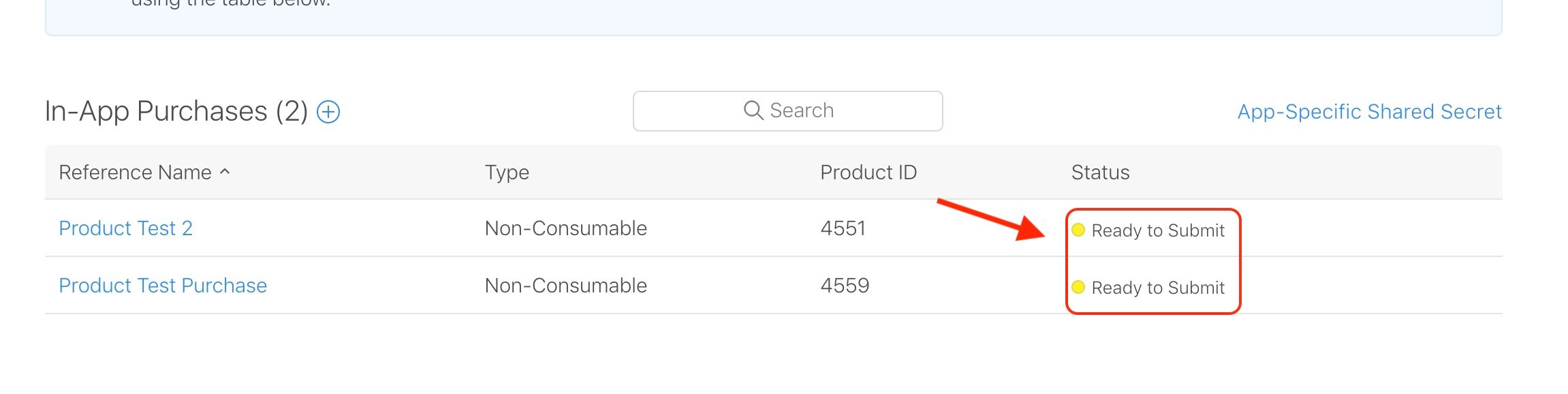Click the yellow status dot for Product Test 2
This screenshot has width=1568, height=394.
pyautogui.click(x=1078, y=230)
